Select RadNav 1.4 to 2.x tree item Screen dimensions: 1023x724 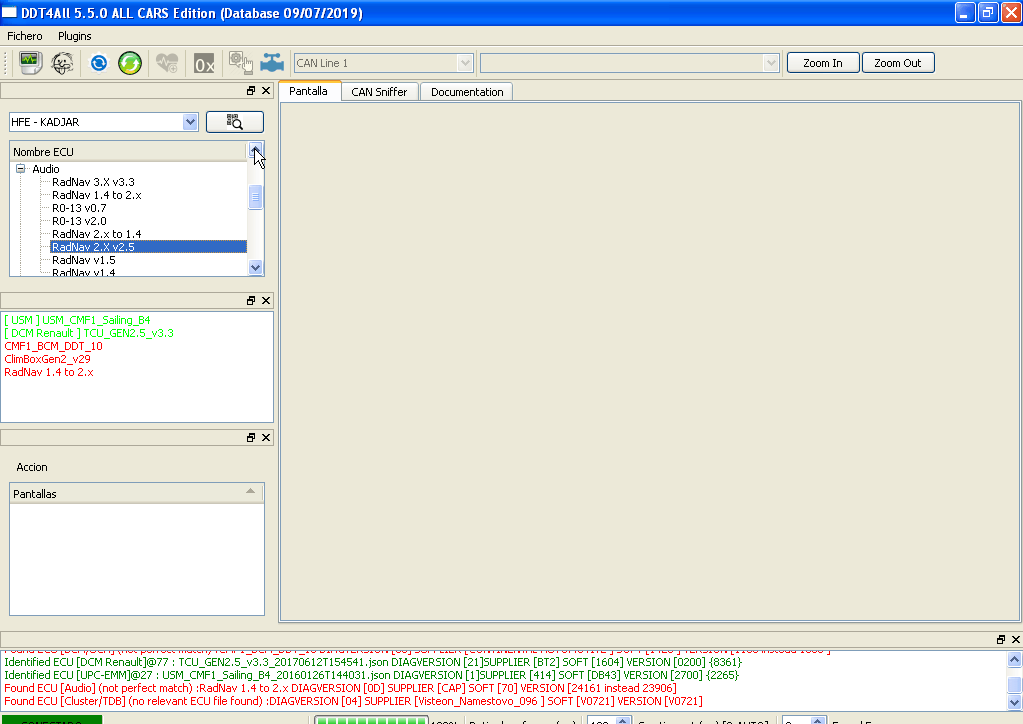tap(97, 195)
